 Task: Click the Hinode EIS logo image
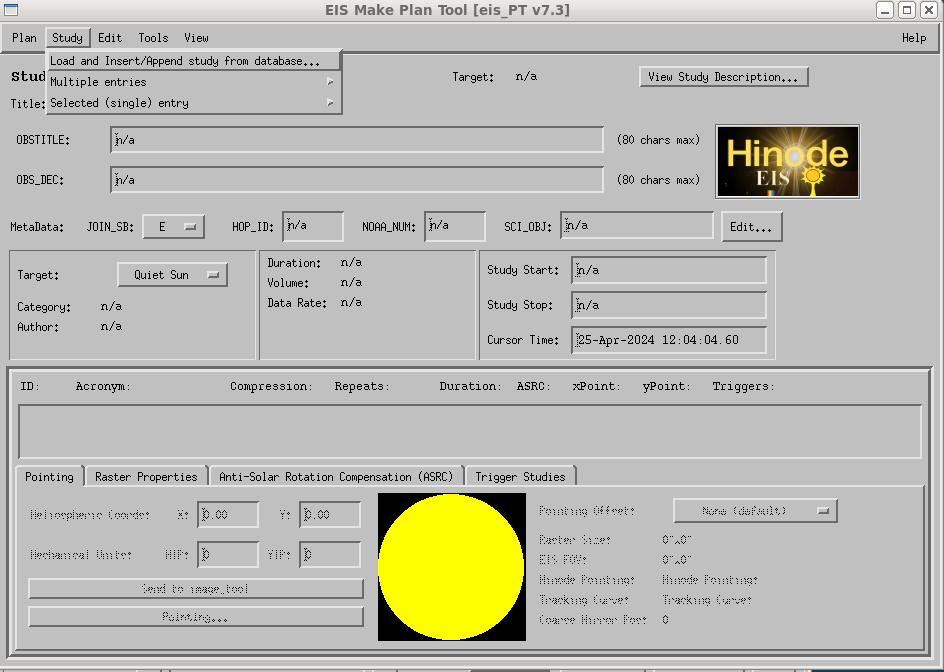point(787,161)
